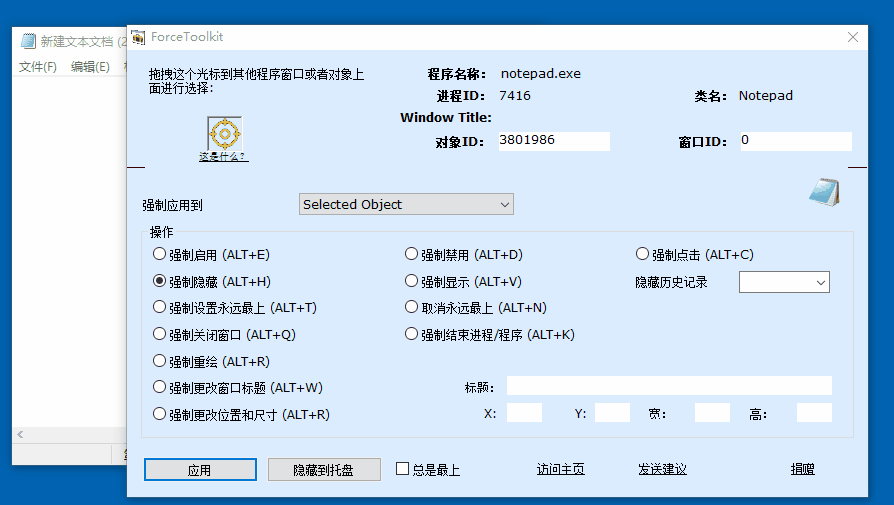Open the 访问主页 link

click(x=560, y=469)
